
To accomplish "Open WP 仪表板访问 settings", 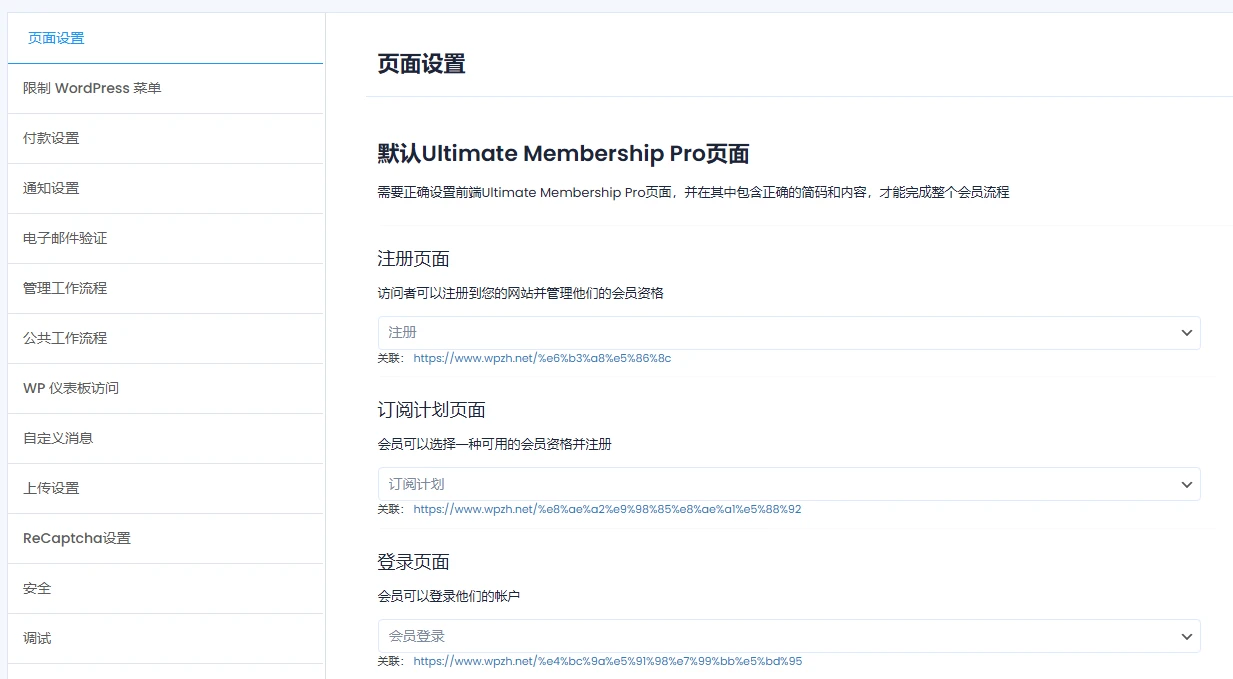I will [x=71, y=388].
